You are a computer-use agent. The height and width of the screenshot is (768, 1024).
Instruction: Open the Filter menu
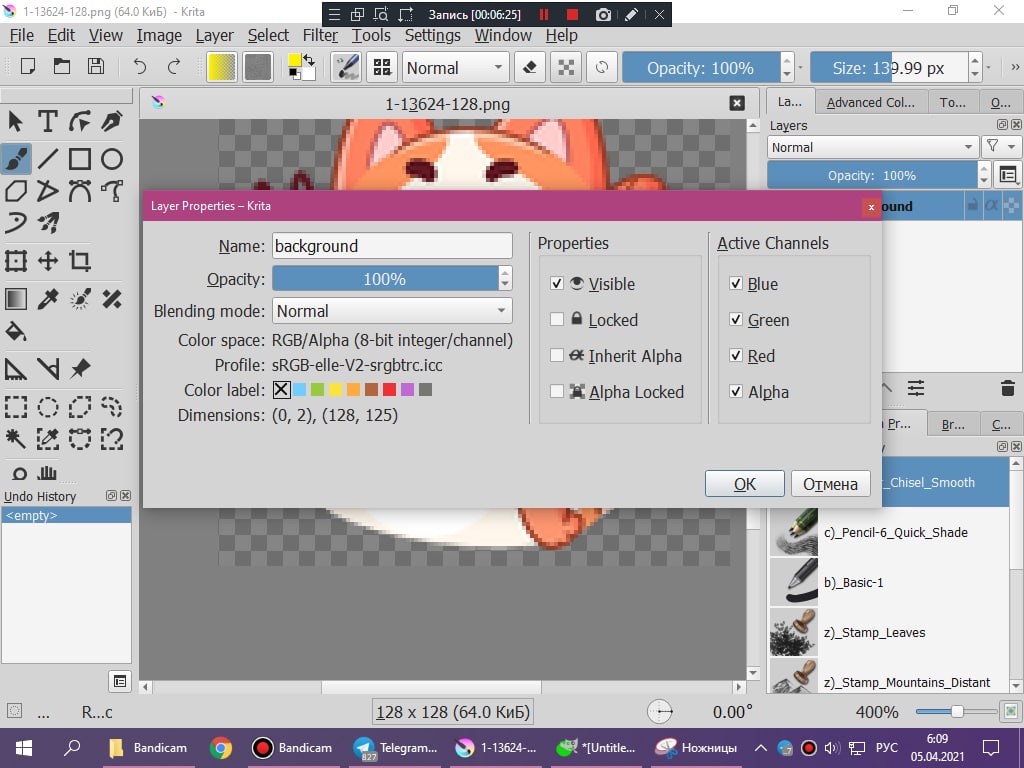pyautogui.click(x=320, y=35)
